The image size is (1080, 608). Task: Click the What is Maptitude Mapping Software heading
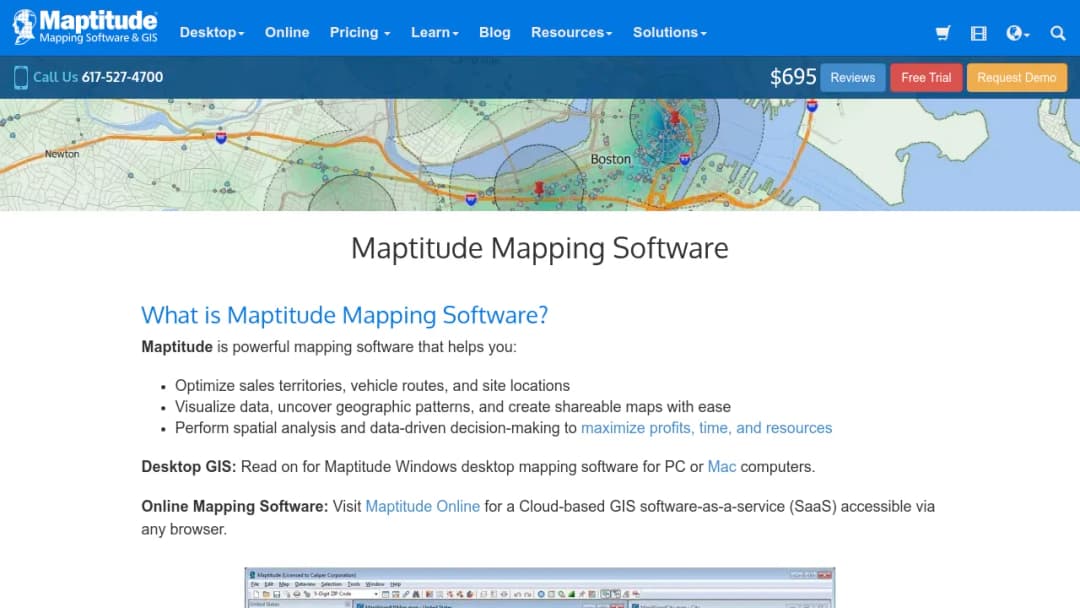coord(344,315)
